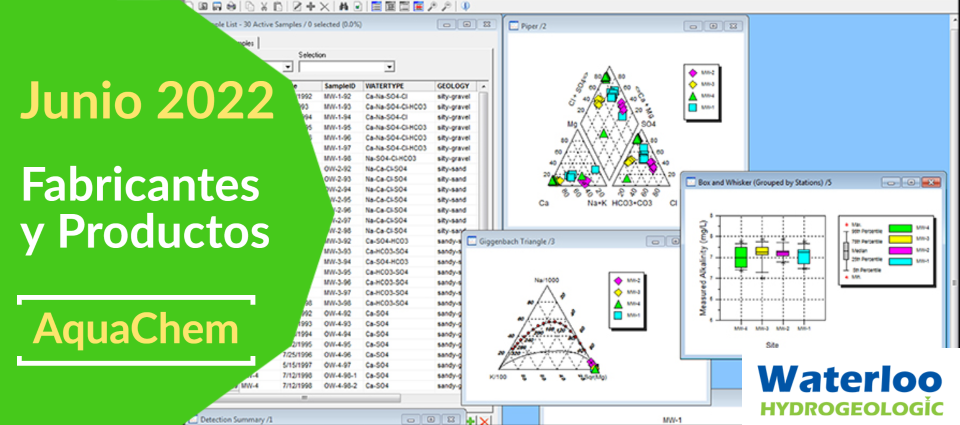The image size is (960, 425).
Task: Click yellow MW-3 swatch in Box and Whisker legend
Action: point(901,239)
